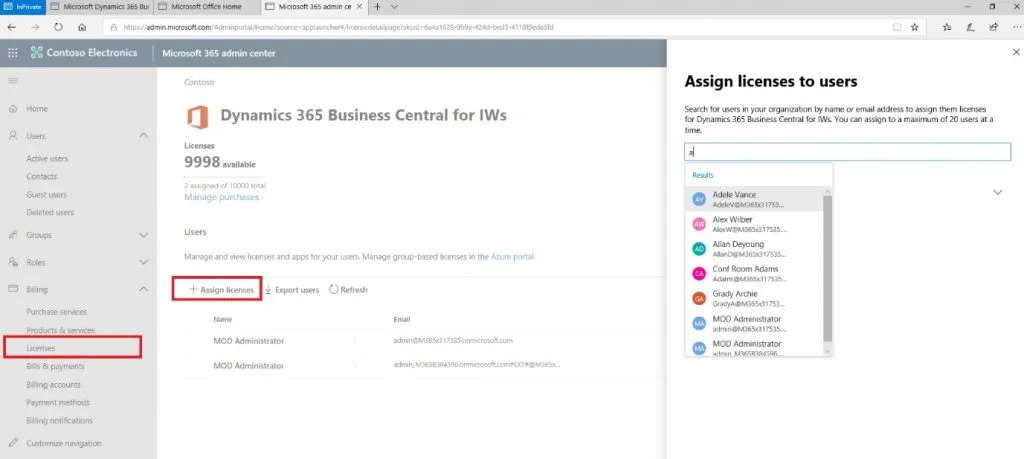Open browser settings ellipsis menu
Screen dimensions: 1024x459
[x=1016, y=27]
